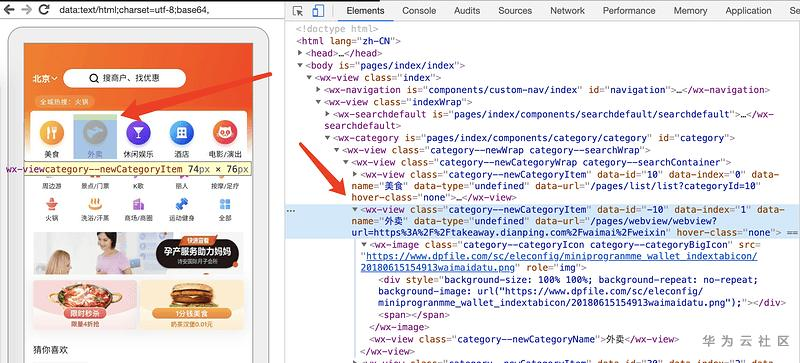The image size is (800, 363).
Task: Expand the data-id 10 美食 node
Action: click(x=355, y=175)
